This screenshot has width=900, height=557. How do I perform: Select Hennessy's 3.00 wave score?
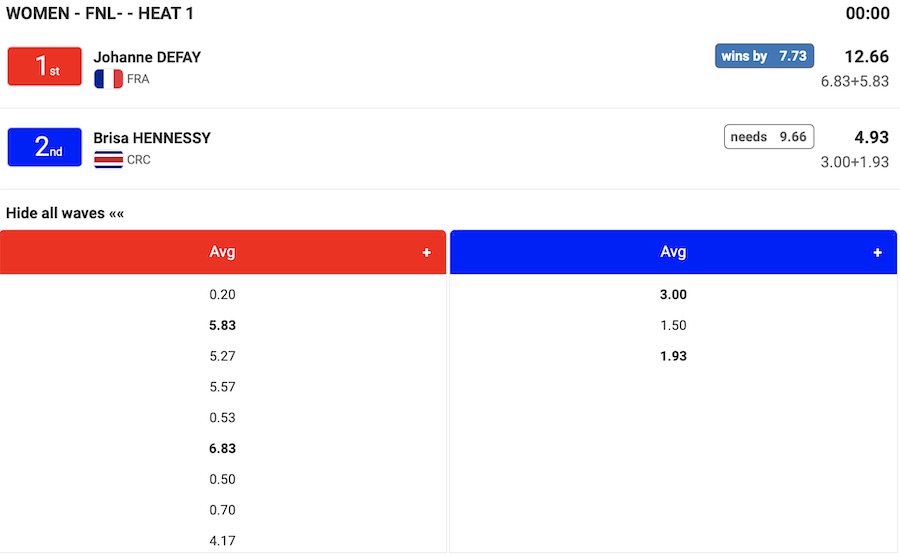[673, 295]
